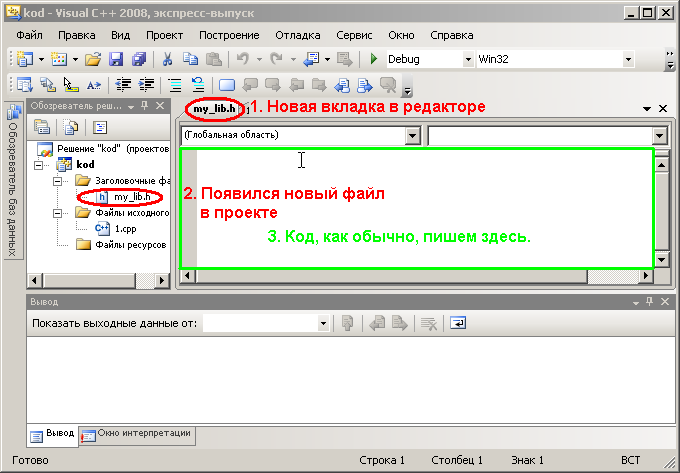Open the Debug configuration dropdown

(468, 59)
